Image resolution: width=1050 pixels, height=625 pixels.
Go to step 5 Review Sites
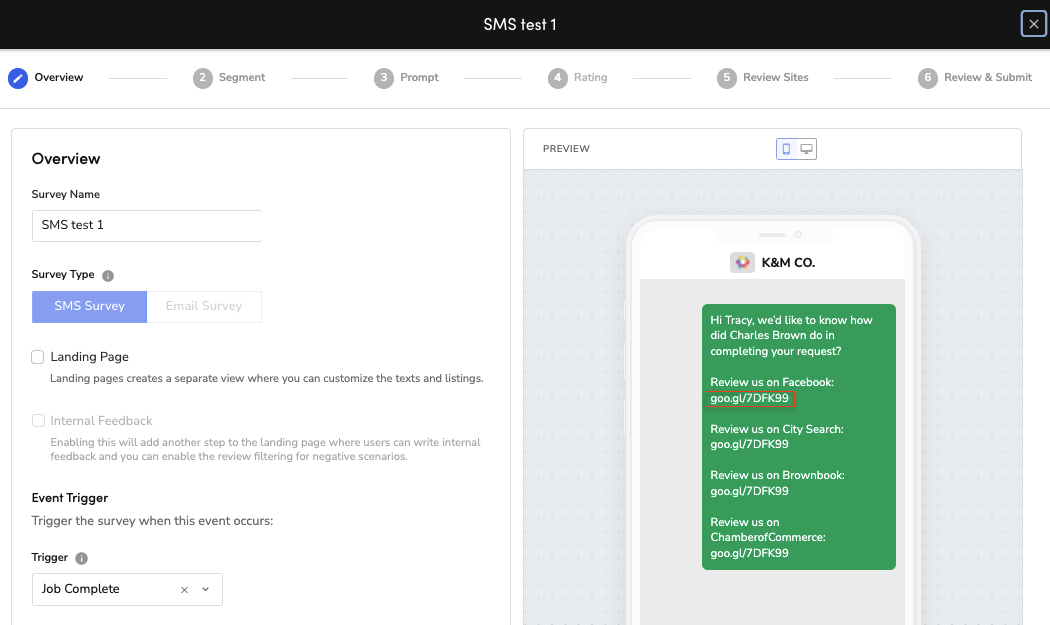[x=763, y=78]
